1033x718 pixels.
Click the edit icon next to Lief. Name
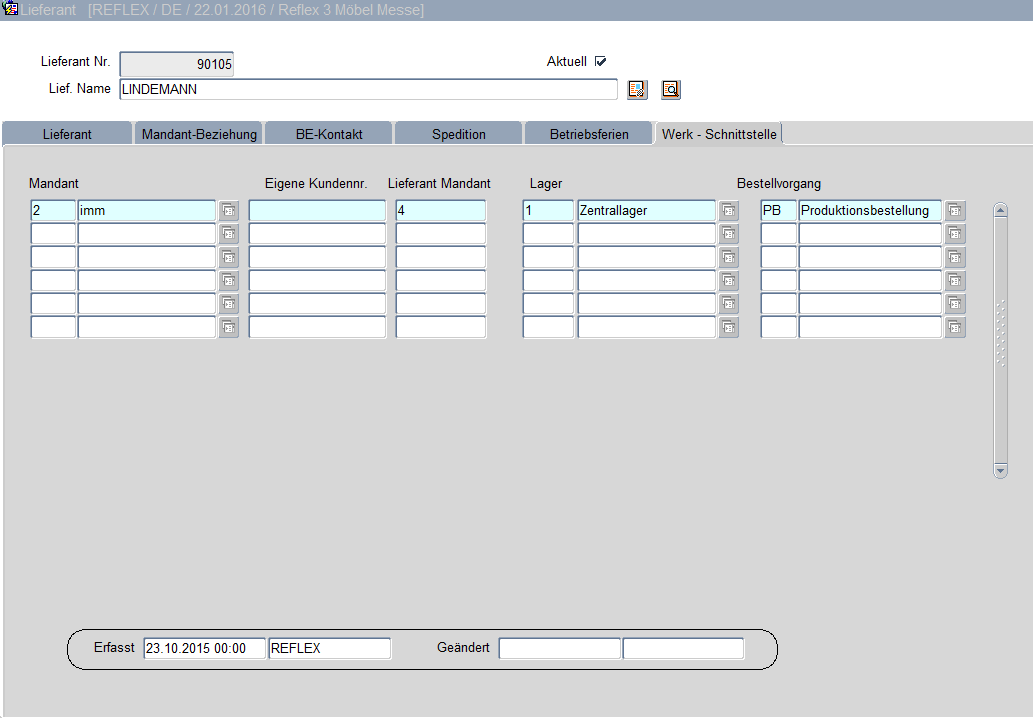(x=637, y=90)
